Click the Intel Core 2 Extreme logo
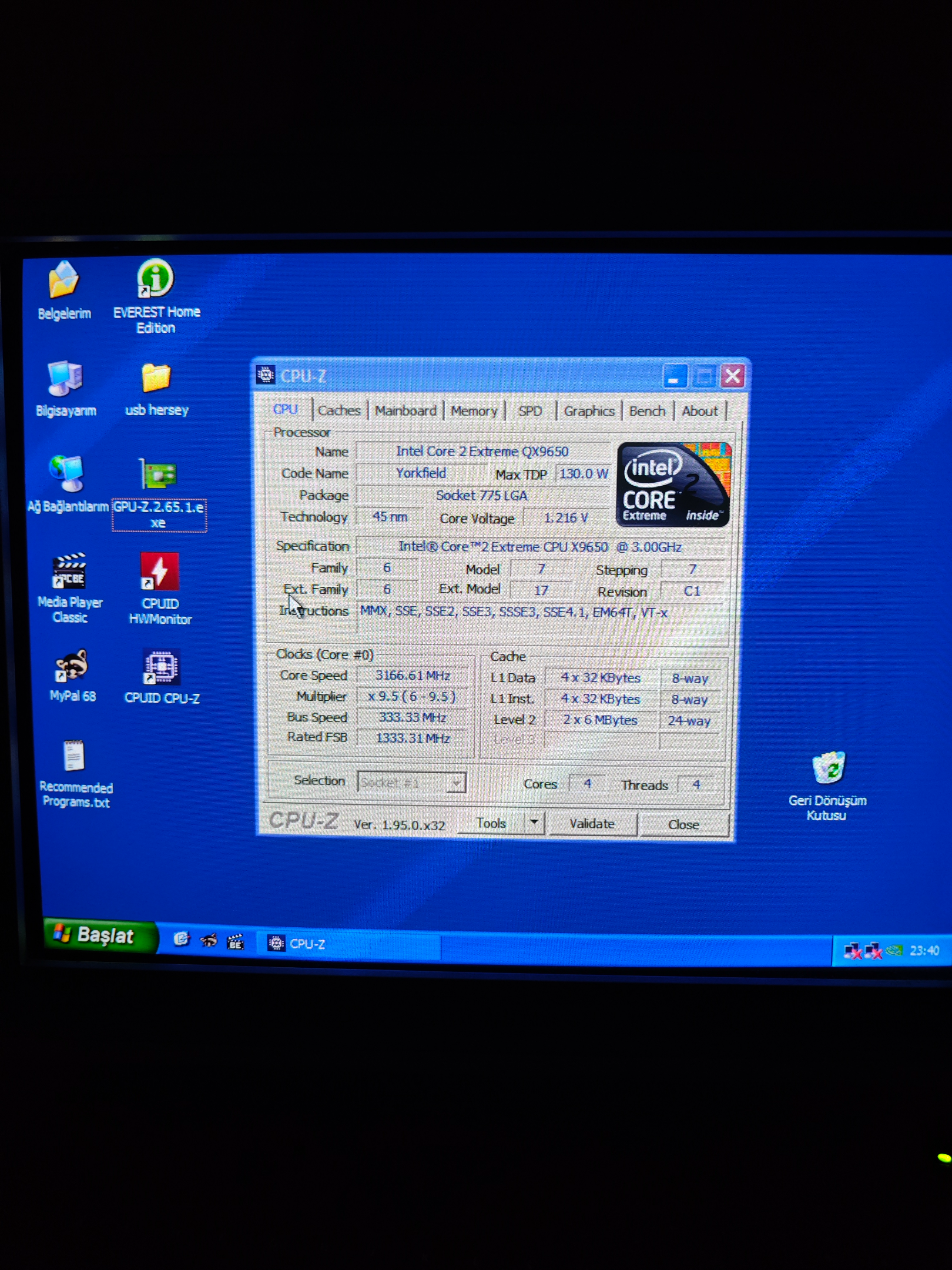 (x=673, y=484)
